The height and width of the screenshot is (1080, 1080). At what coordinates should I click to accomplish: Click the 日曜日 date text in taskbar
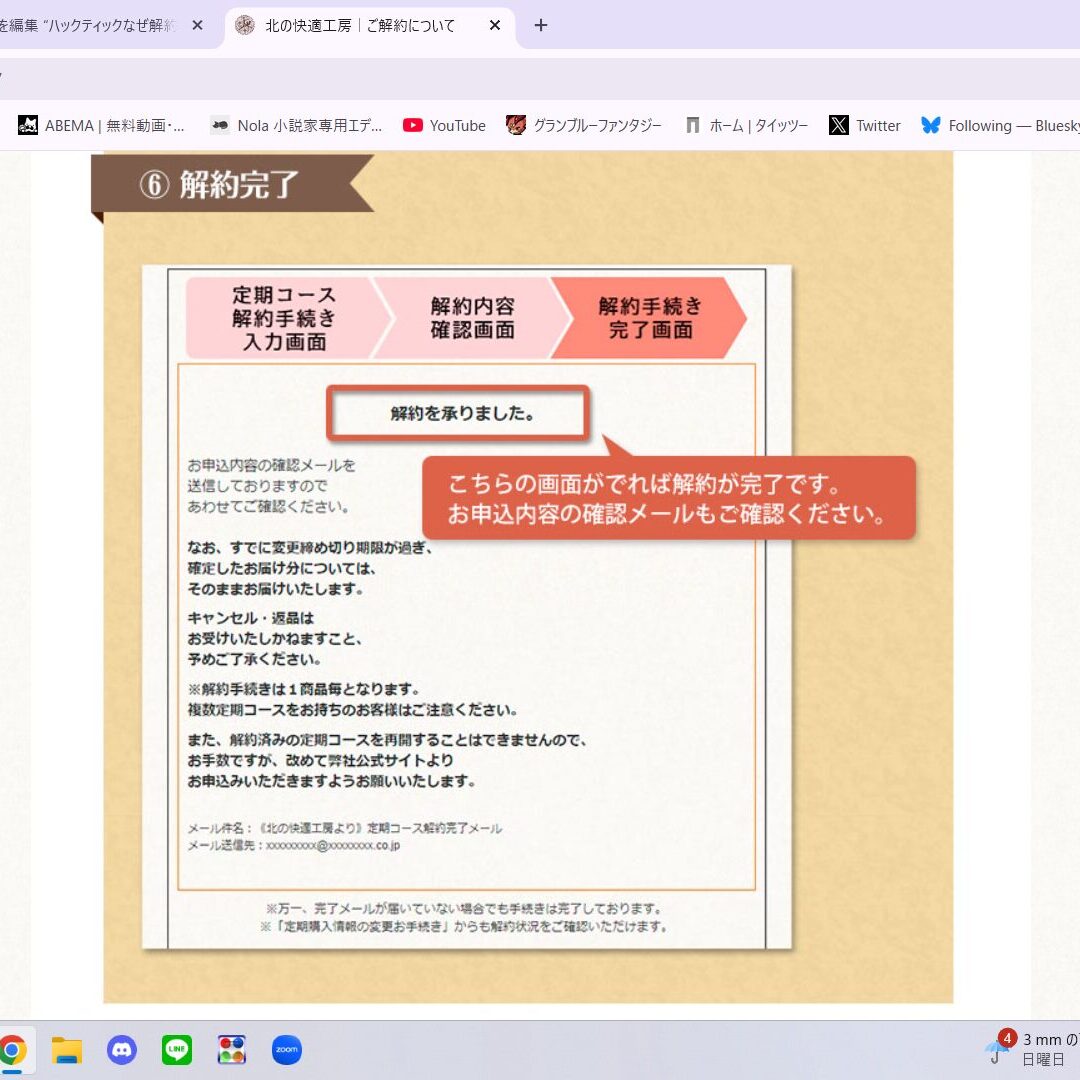coord(1043,1059)
